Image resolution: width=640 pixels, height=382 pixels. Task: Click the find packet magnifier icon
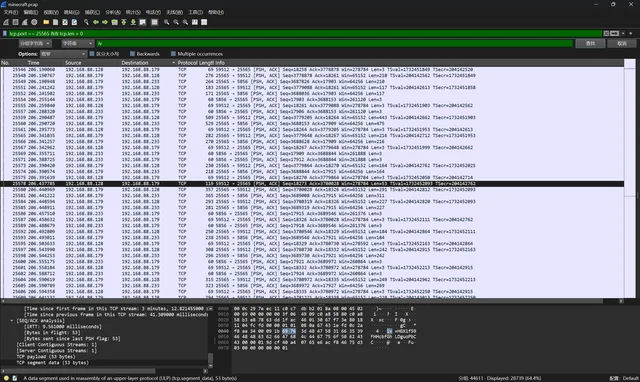[86, 22]
